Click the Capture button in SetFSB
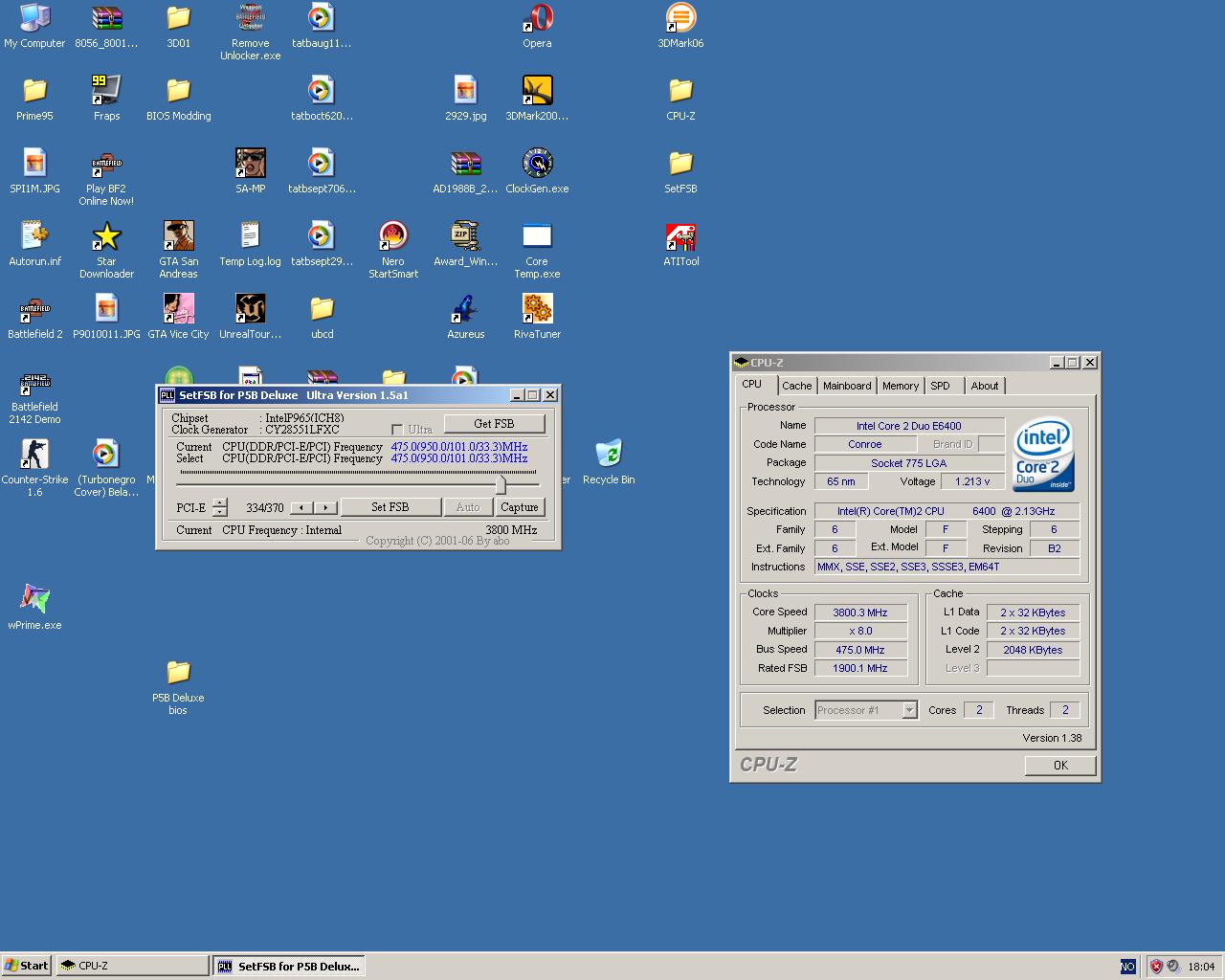Viewport: 1225px width, 980px height. coord(520,507)
